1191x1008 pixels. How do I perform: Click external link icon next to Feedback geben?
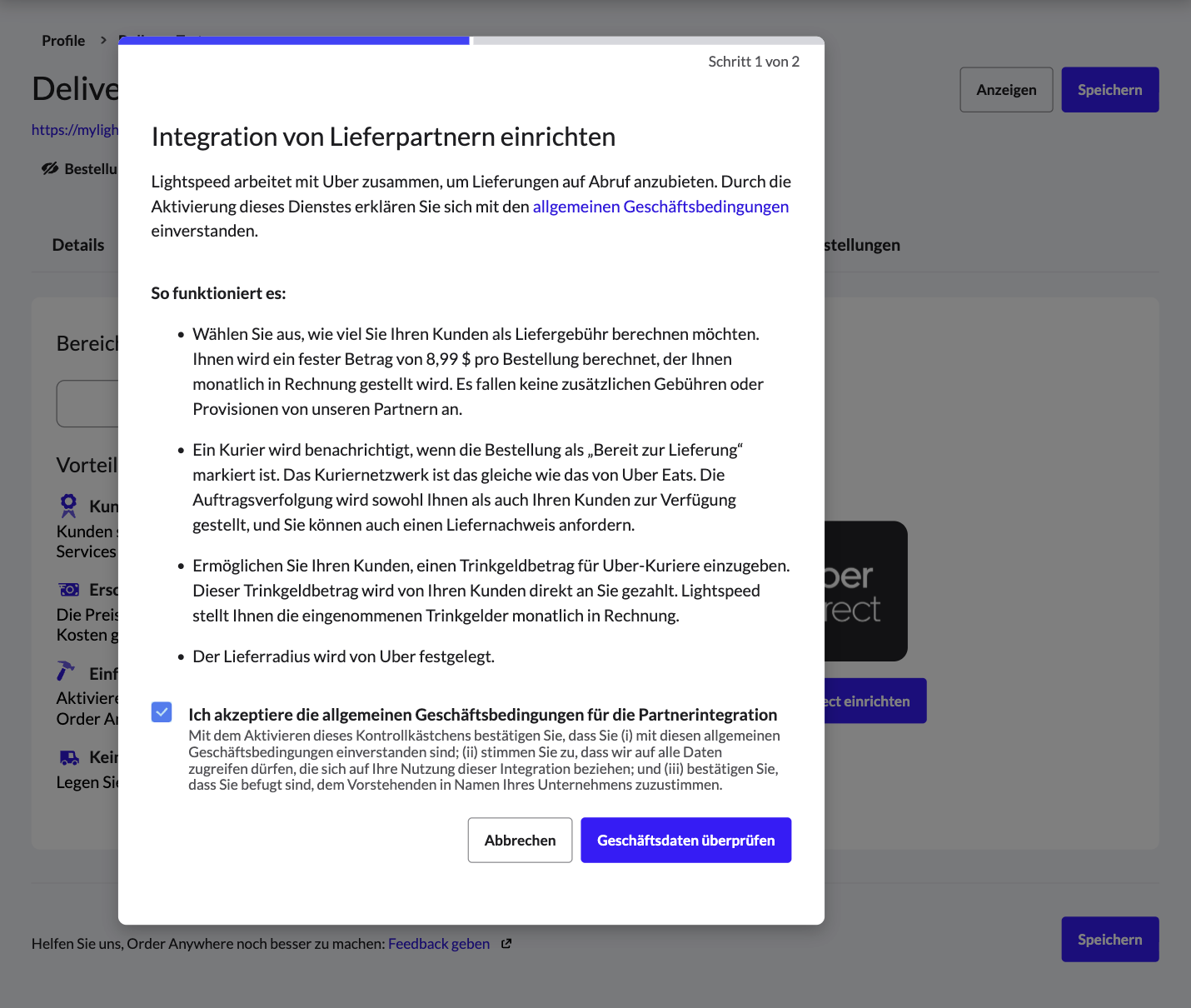[x=506, y=944]
